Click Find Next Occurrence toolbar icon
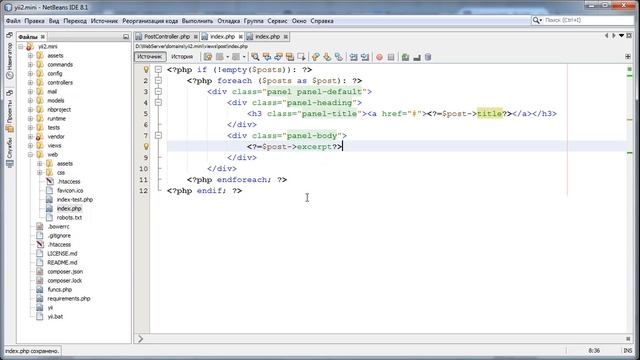Screen dimensions: 640x360 click(278, 57)
